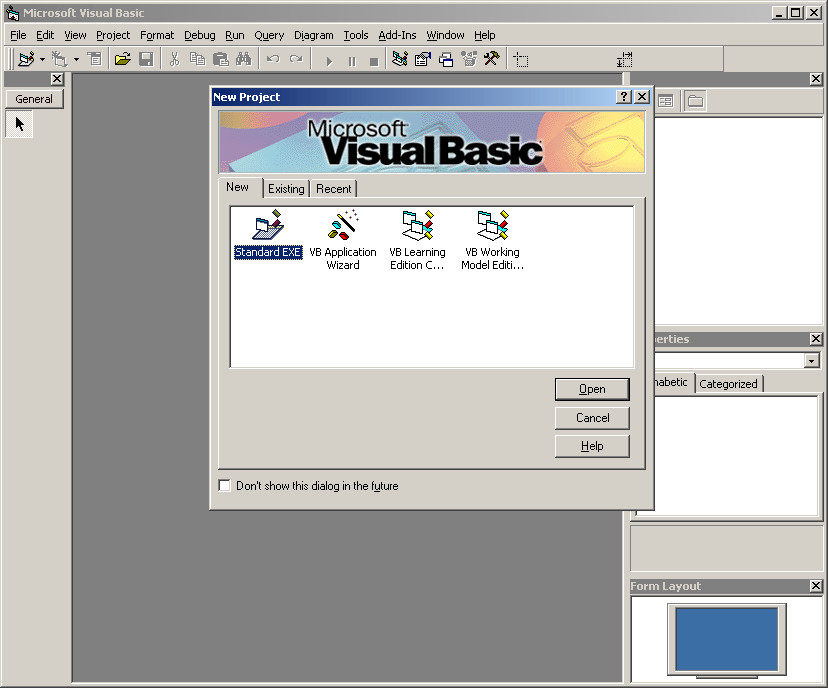Screen dimensions: 828x688
Task: Open the Add-Ins menu
Action: click(x=397, y=35)
